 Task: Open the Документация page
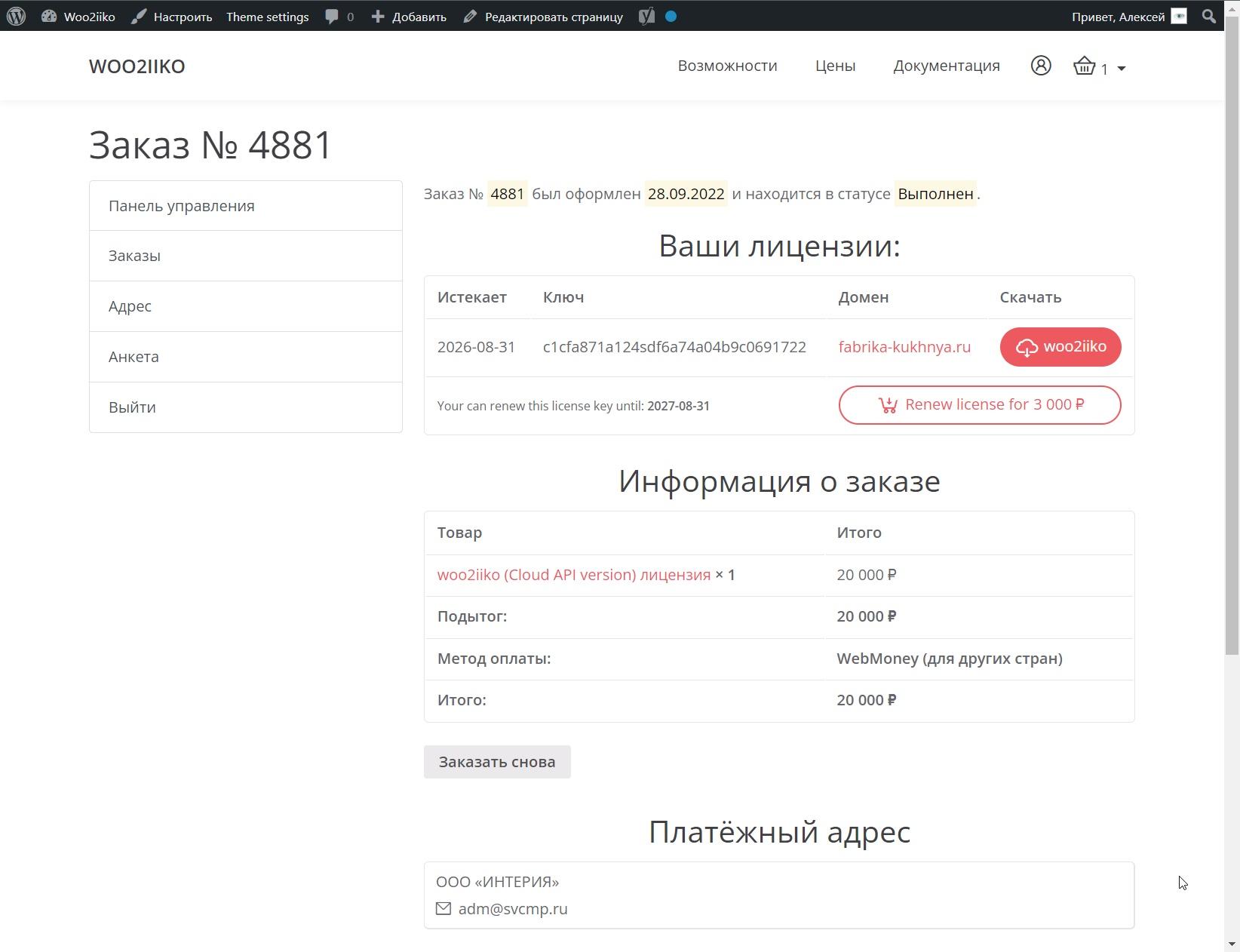947,66
